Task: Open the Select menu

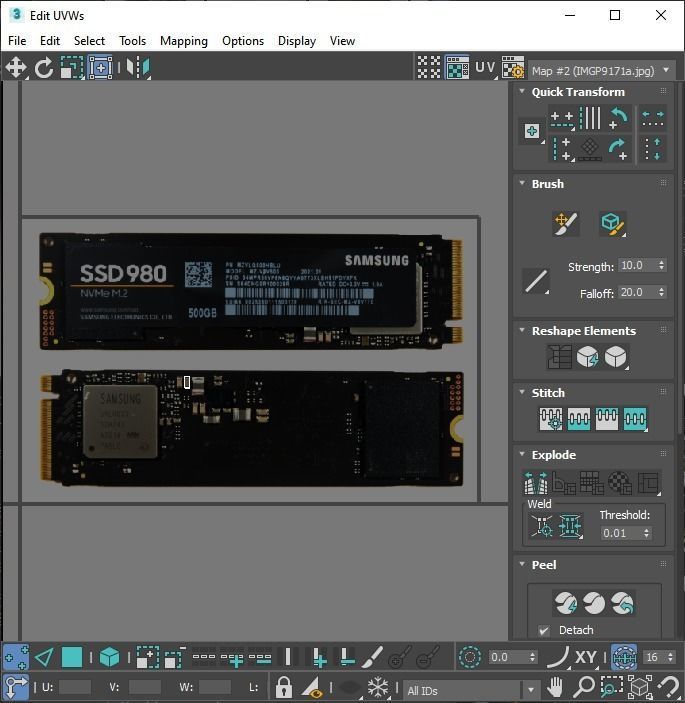Action: point(89,41)
